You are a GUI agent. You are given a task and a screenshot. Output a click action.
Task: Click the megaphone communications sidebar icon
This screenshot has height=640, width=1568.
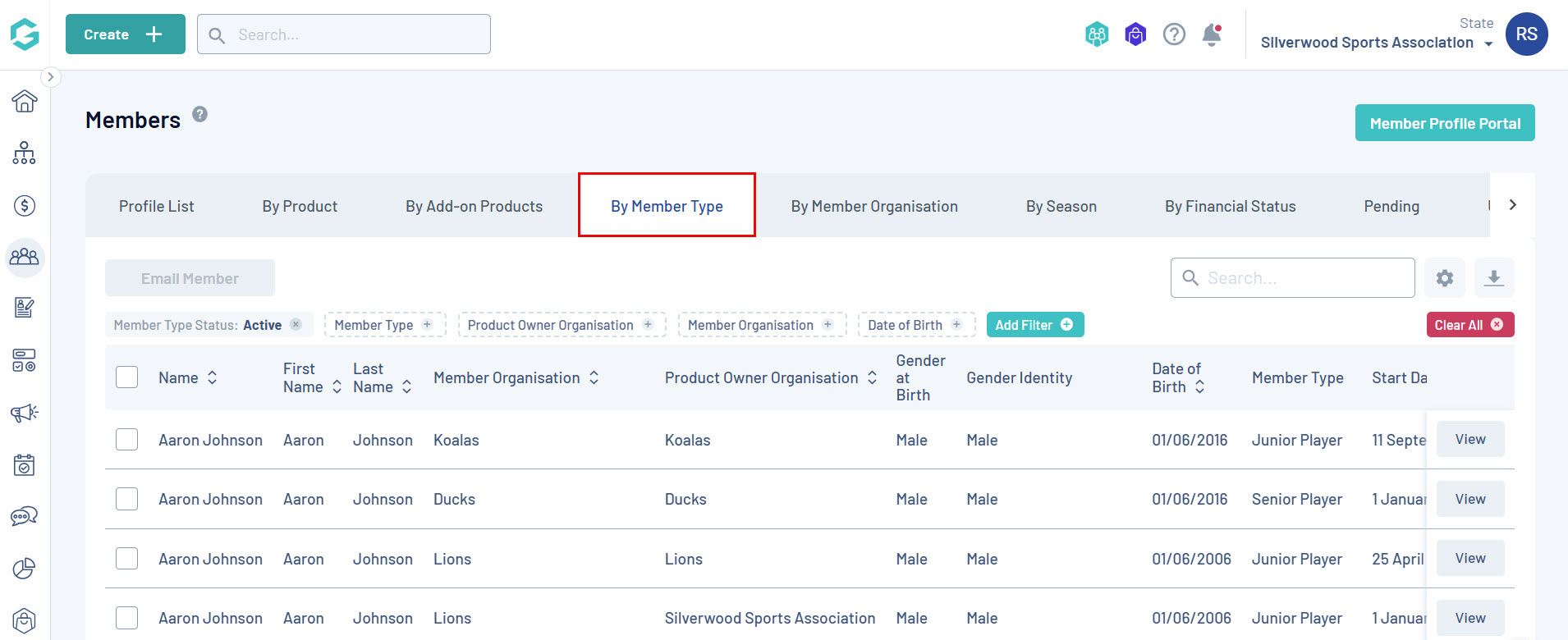[25, 413]
